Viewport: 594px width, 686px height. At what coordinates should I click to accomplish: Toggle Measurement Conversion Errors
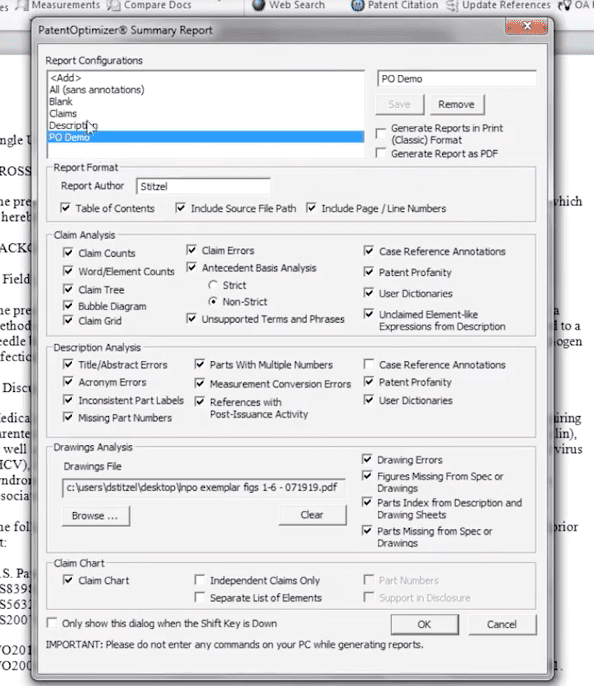(x=200, y=383)
